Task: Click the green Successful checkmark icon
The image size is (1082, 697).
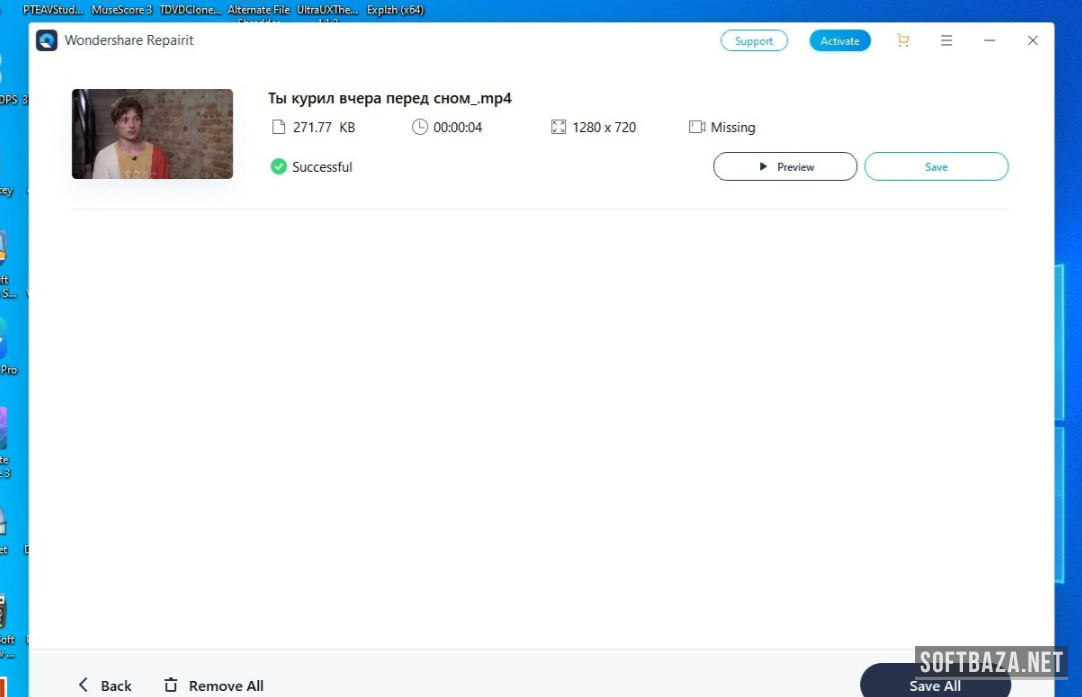Action: point(279,167)
